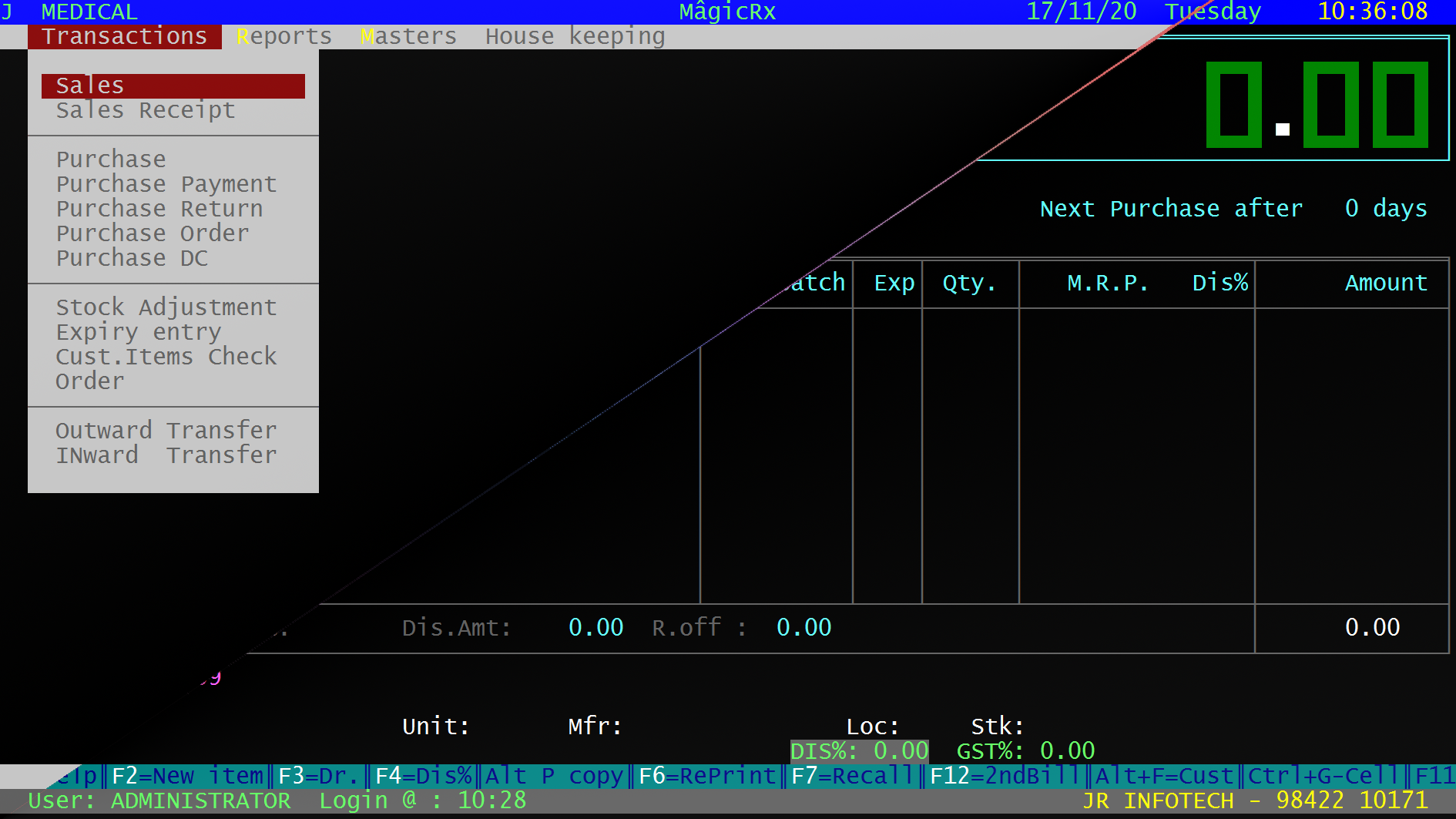Select Sales from the menu
The height and width of the screenshot is (819, 1456).
[173, 86]
